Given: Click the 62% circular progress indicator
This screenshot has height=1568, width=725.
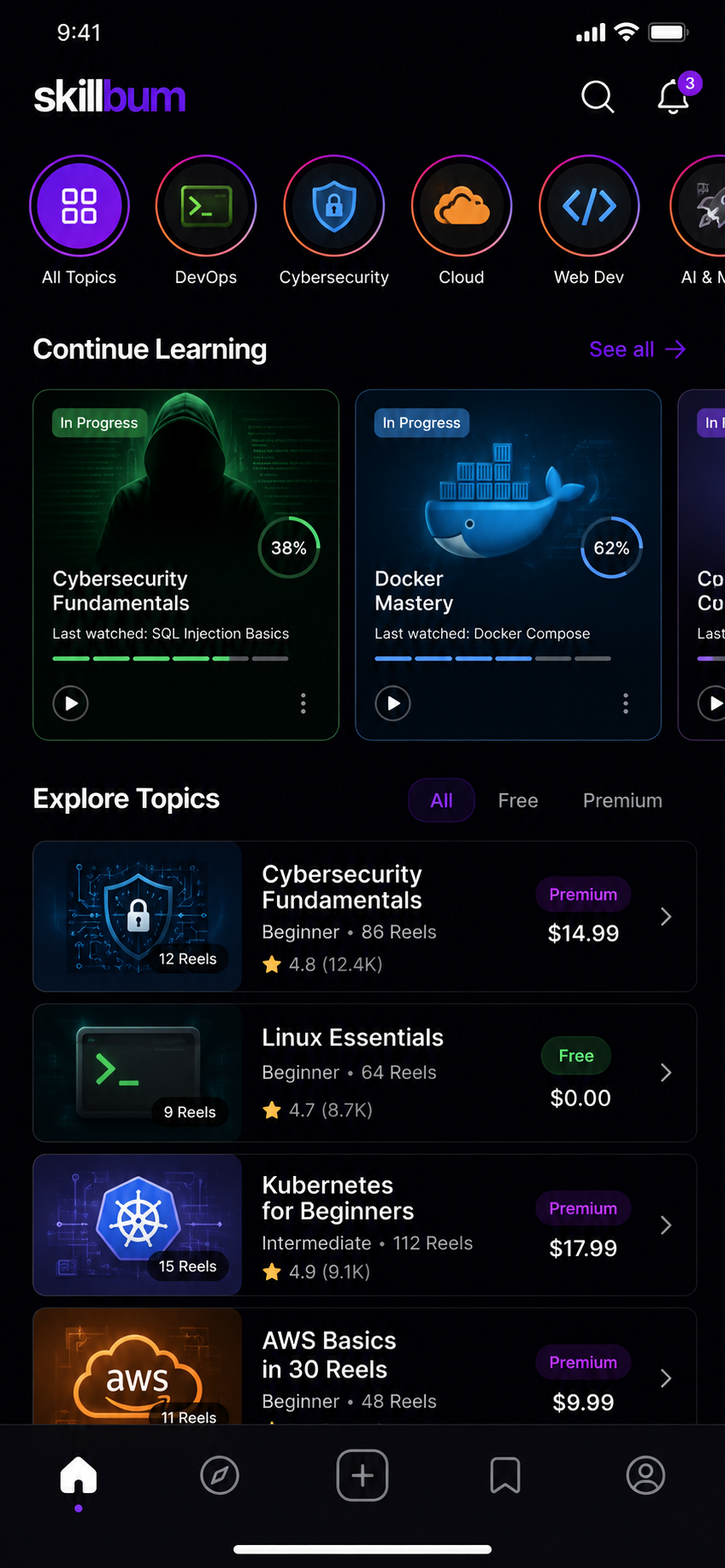Looking at the screenshot, I should [x=611, y=548].
